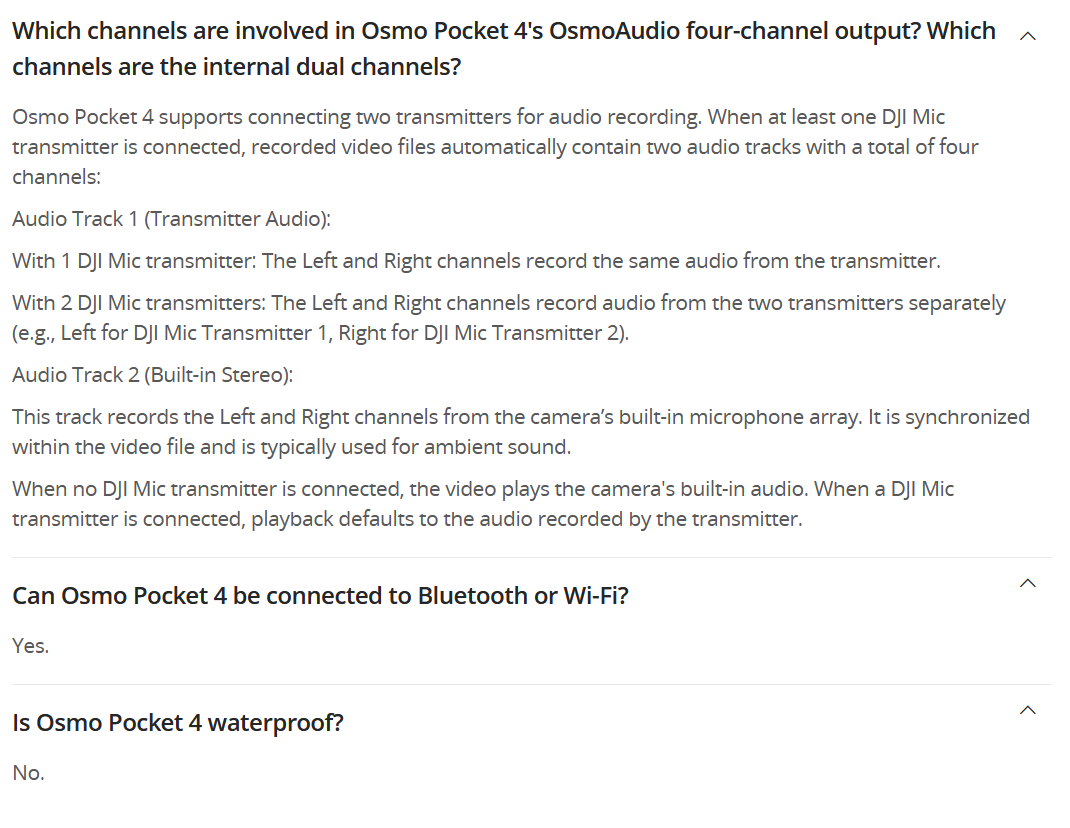This screenshot has width=1070, height=828.
Task: Click the "When no DJI Mic transmitter" sentence
Action: click(x=482, y=490)
